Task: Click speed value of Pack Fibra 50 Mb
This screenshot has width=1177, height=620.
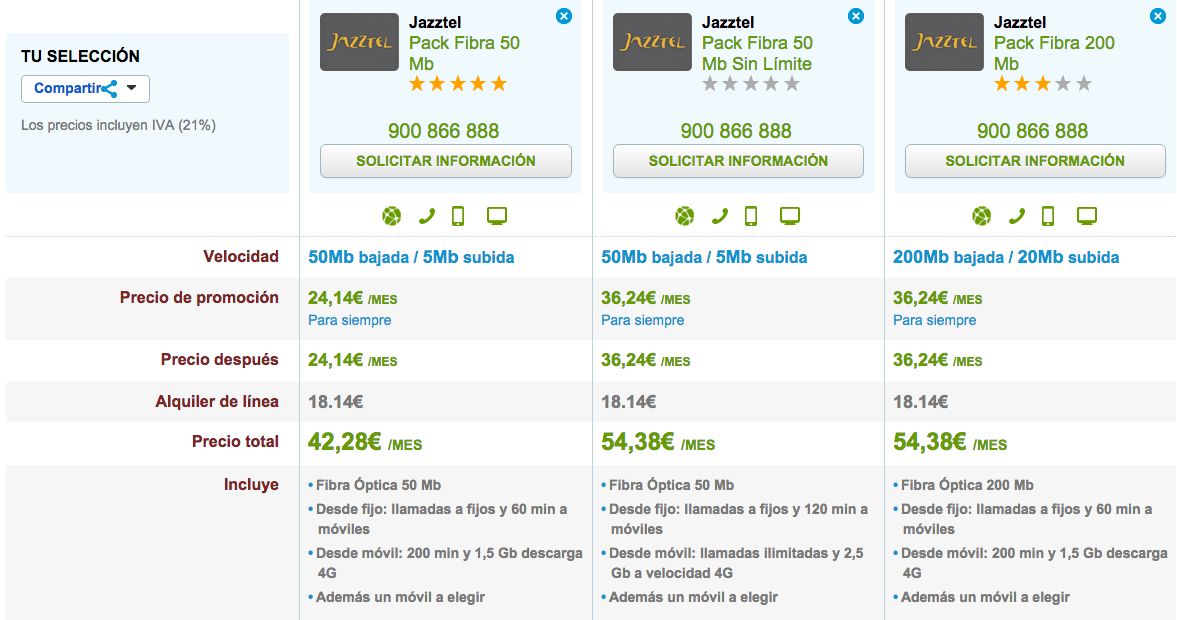Action: pyautogui.click(x=411, y=257)
